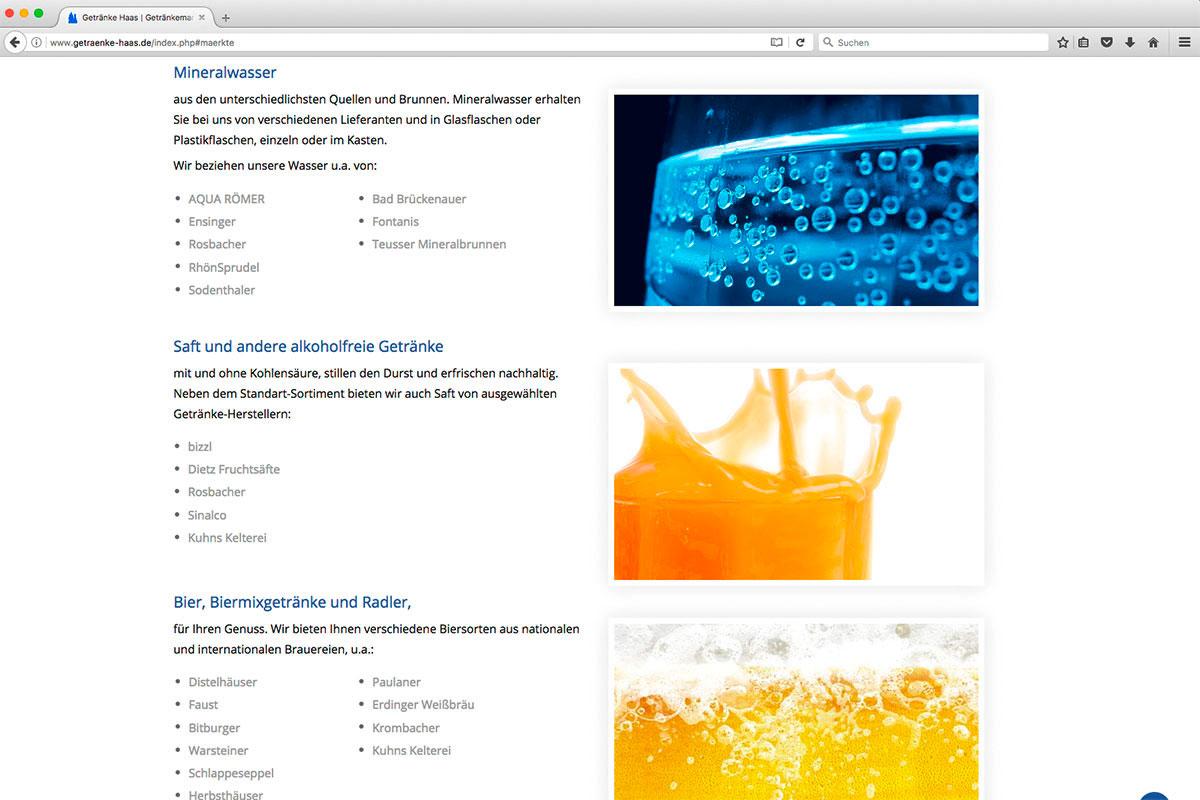Click the Mineralwasser heading
Viewport: 1200px width, 800px height.
point(225,72)
